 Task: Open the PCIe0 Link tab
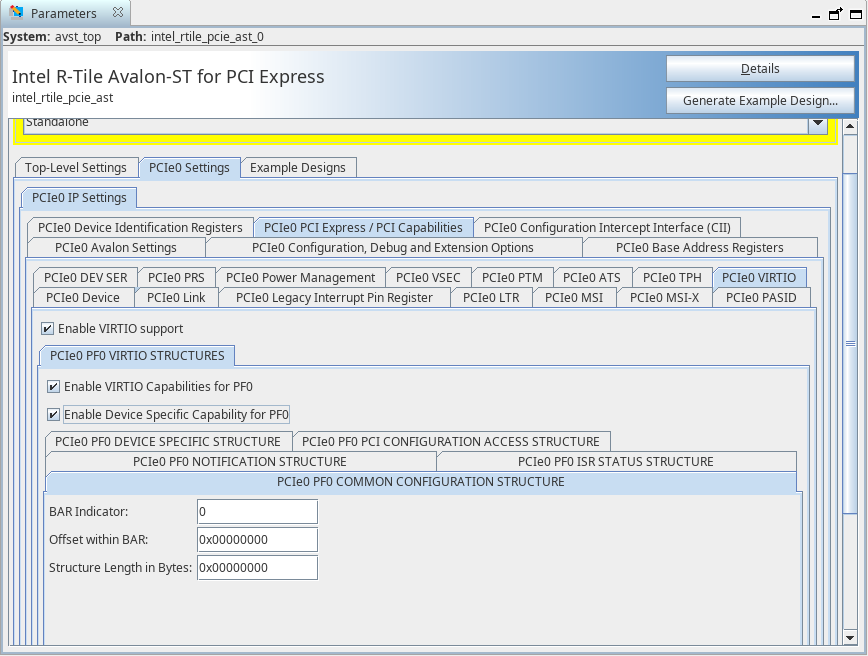pyautogui.click(x=176, y=297)
